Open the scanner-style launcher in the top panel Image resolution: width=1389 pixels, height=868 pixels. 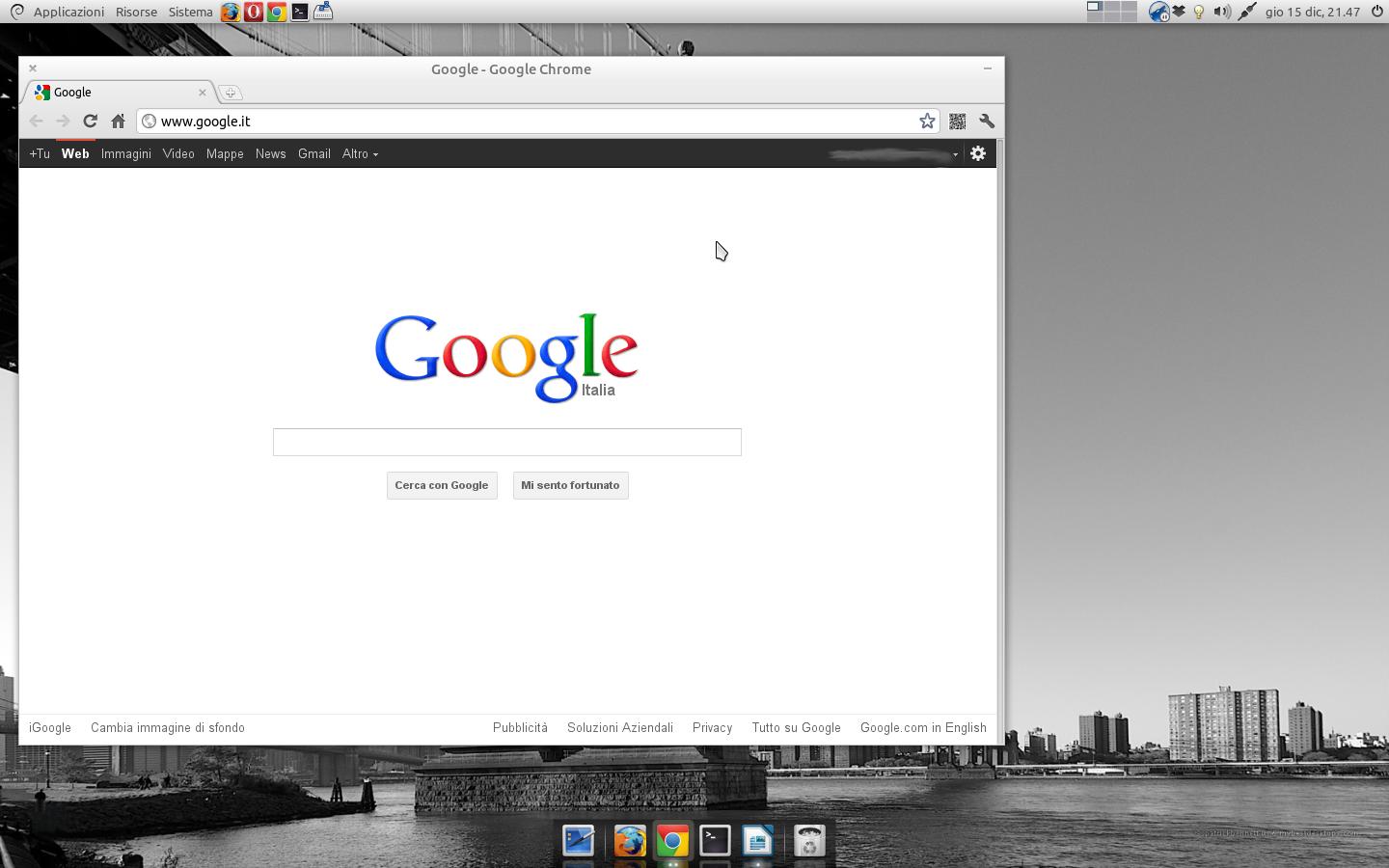click(x=323, y=12)
